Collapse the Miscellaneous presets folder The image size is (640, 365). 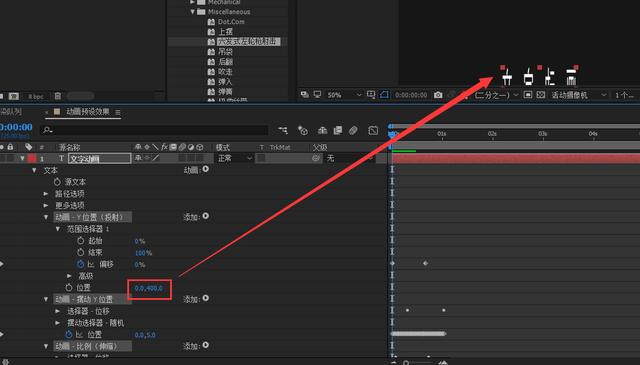pos(193,12)
